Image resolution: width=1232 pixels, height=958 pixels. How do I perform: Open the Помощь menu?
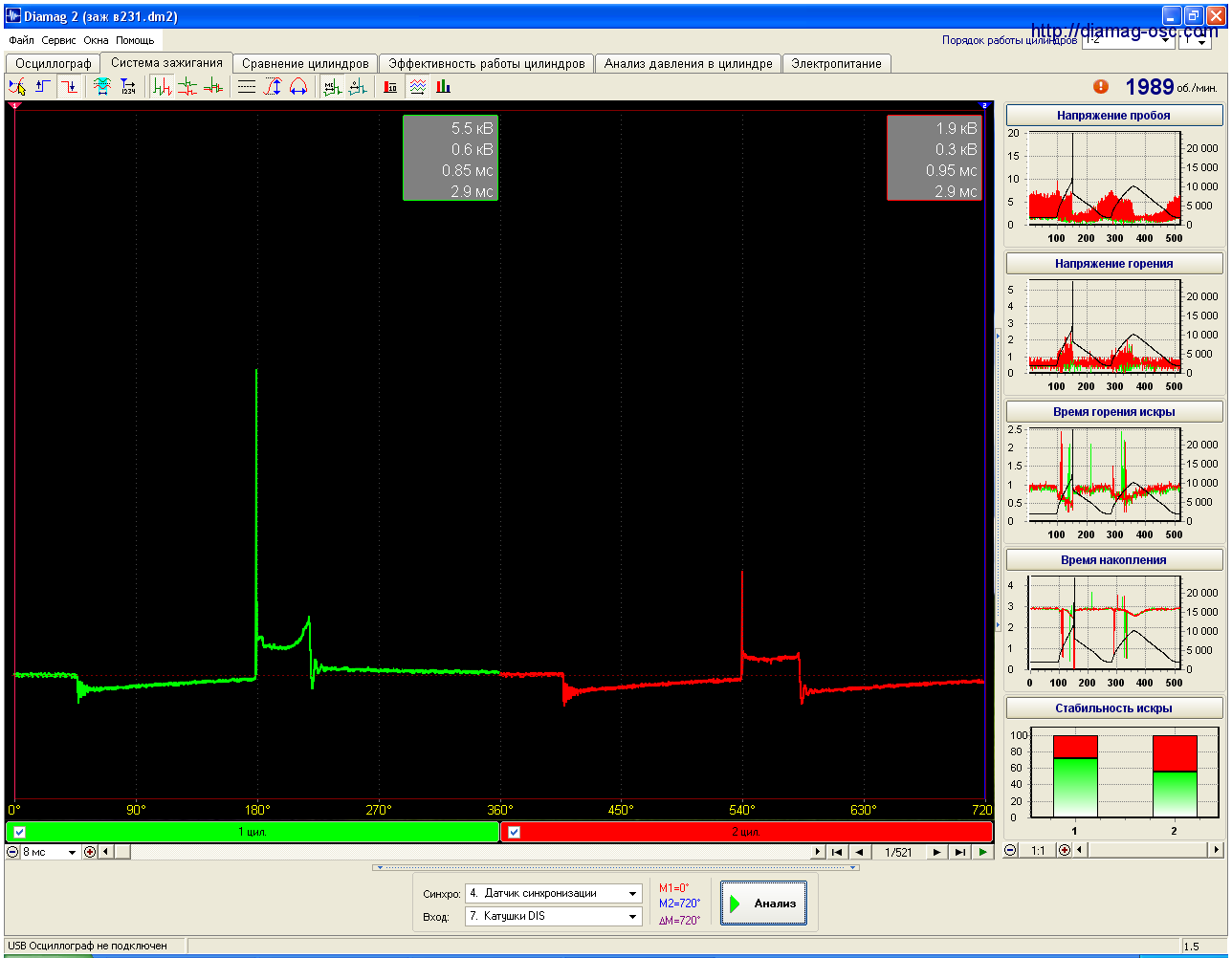(135, 41)
